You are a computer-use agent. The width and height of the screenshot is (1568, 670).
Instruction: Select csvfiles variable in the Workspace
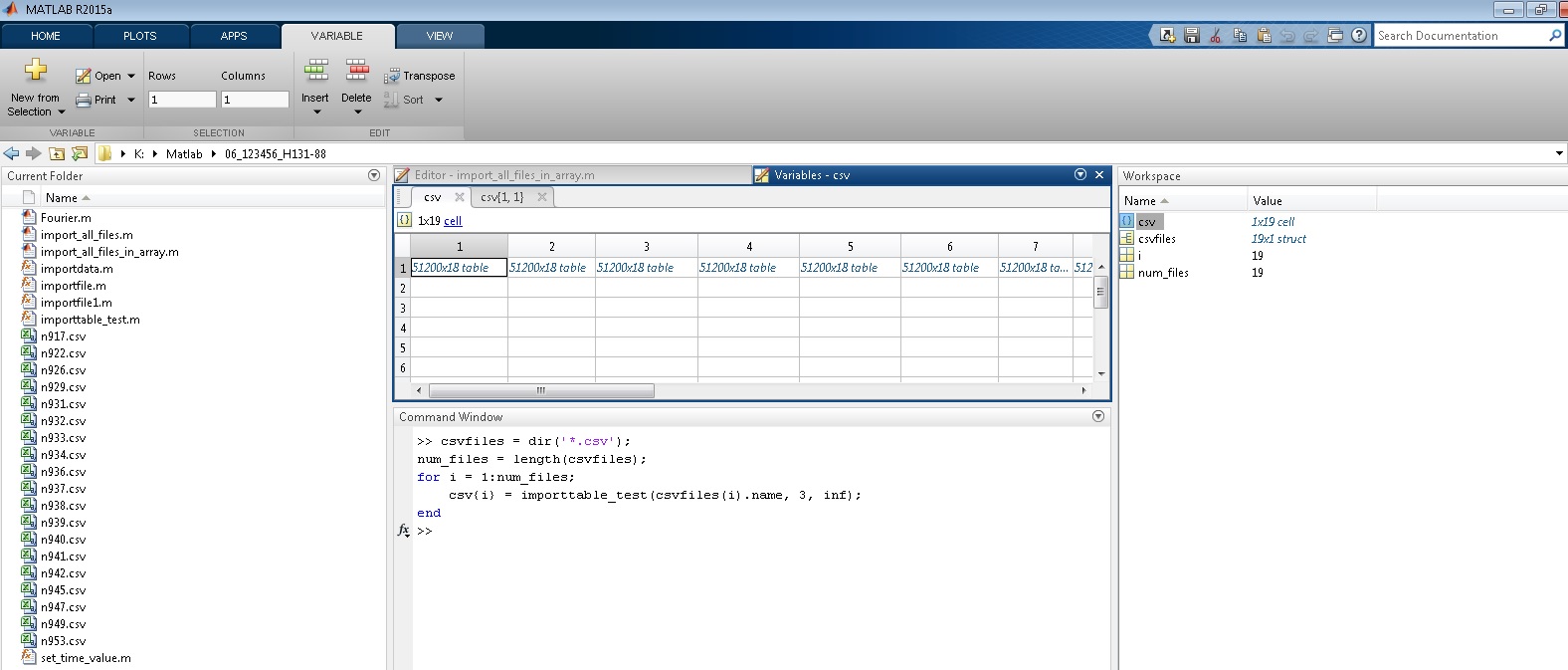click(x=1156, y=239)
